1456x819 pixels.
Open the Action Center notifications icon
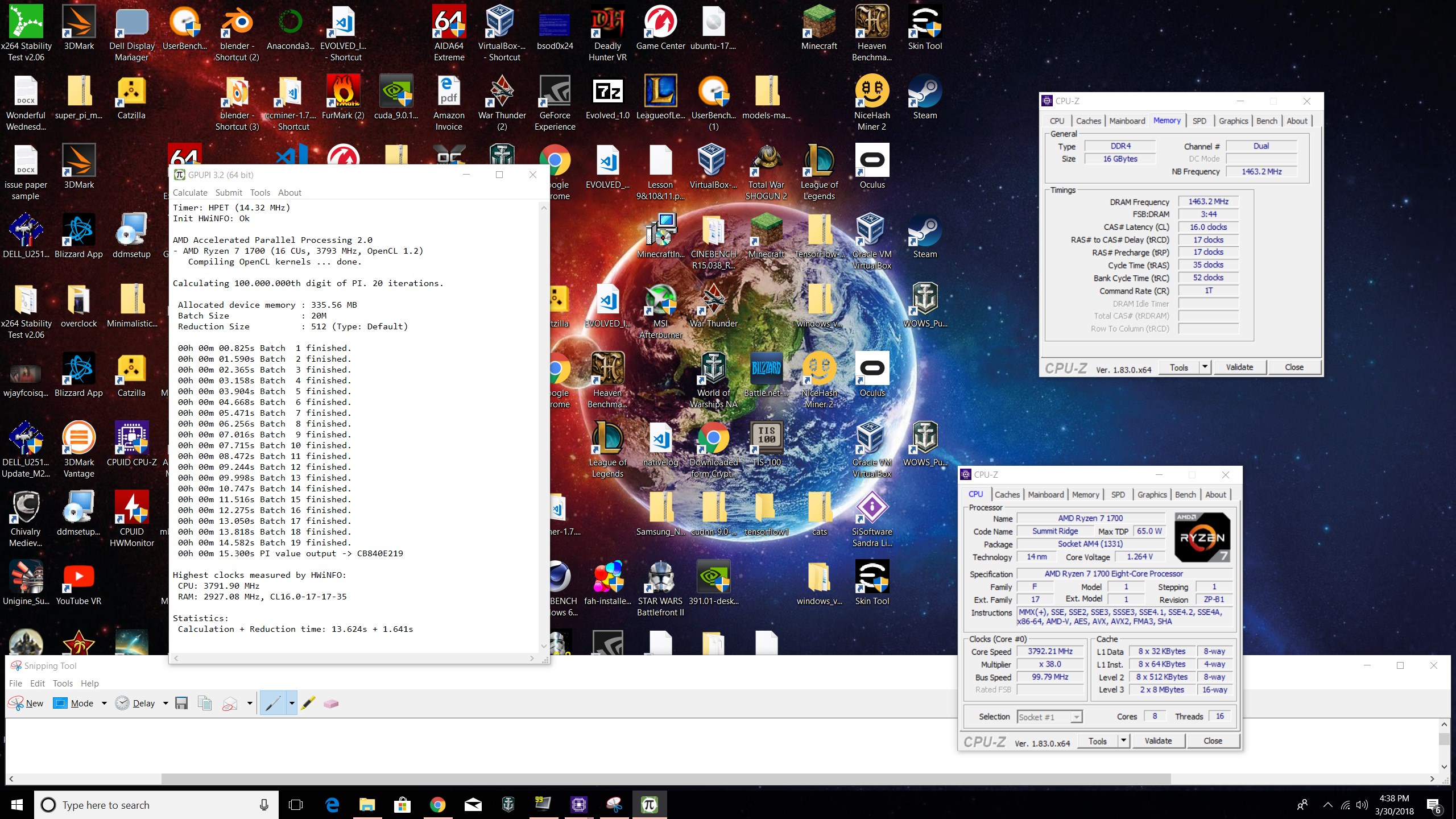tap(1433, 805)
